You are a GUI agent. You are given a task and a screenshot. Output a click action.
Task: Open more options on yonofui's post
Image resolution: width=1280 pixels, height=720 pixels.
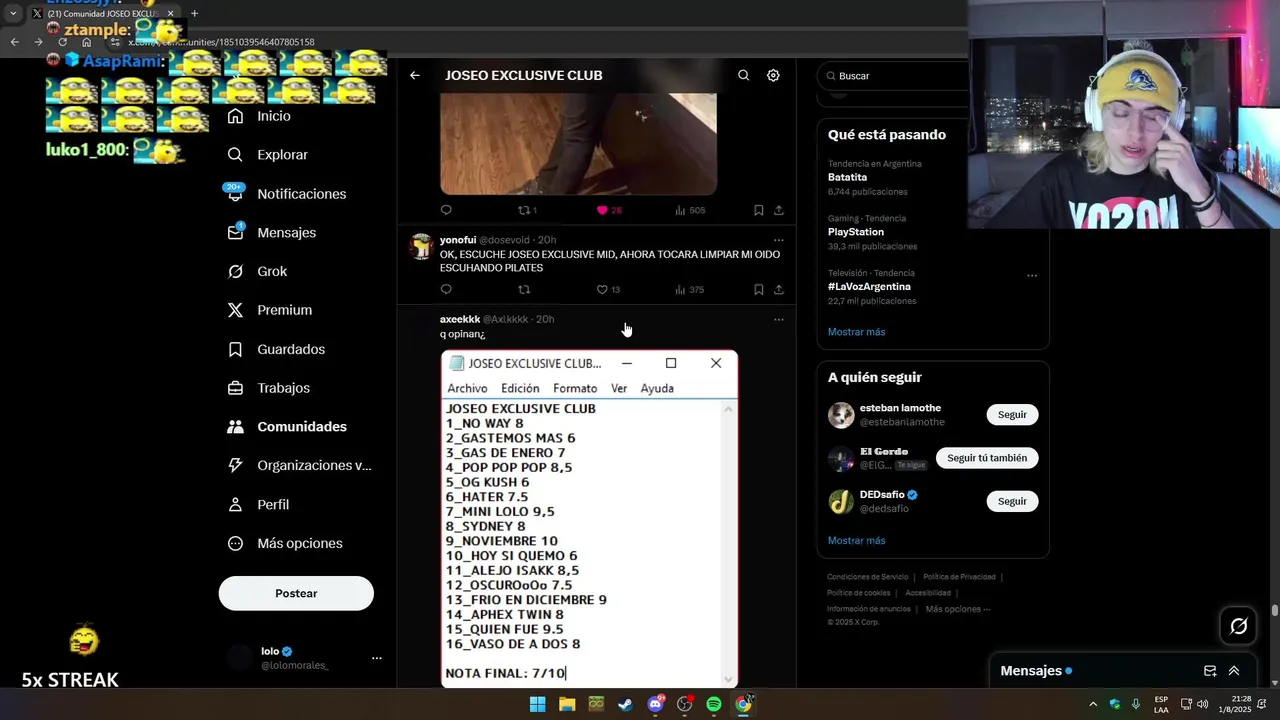coord(778,240)
